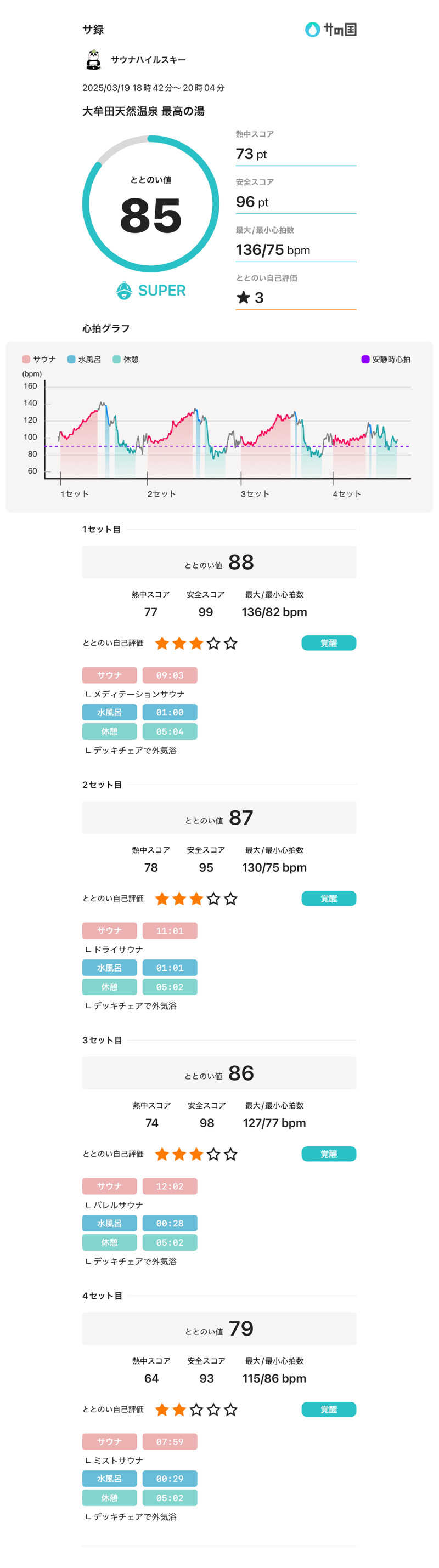Image resolution: width=439 pixels, height=1568 pixels.
Task: Click the purple 安静時心拍 legend swatch
Action: pos(365,360)
